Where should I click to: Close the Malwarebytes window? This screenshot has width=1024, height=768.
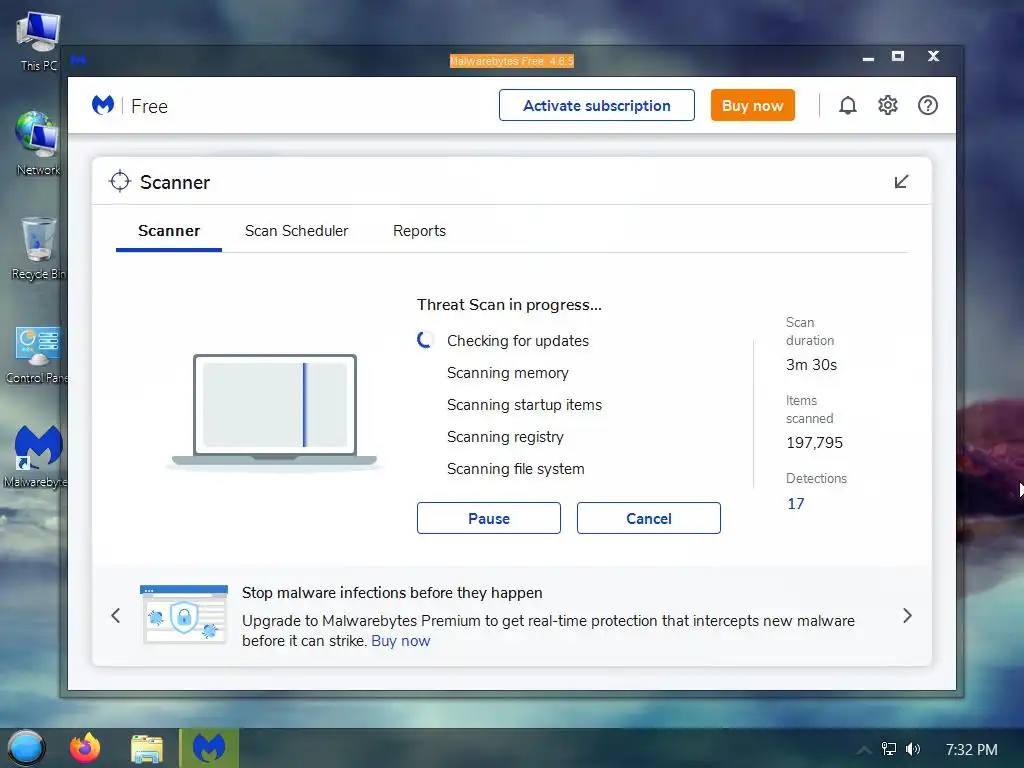[x=933, y=57]
